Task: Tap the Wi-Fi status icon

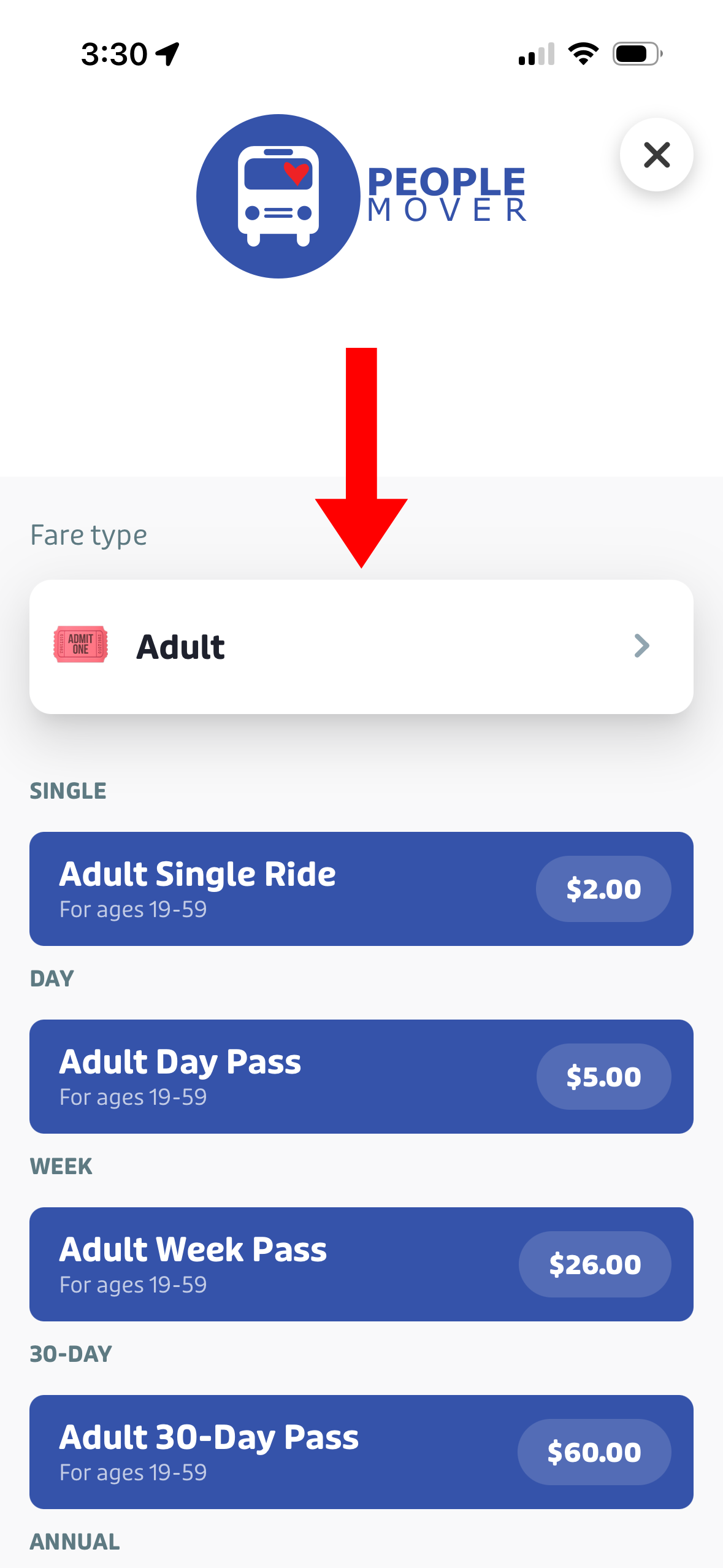Action: pyautogui.click(x=583, y=54)
